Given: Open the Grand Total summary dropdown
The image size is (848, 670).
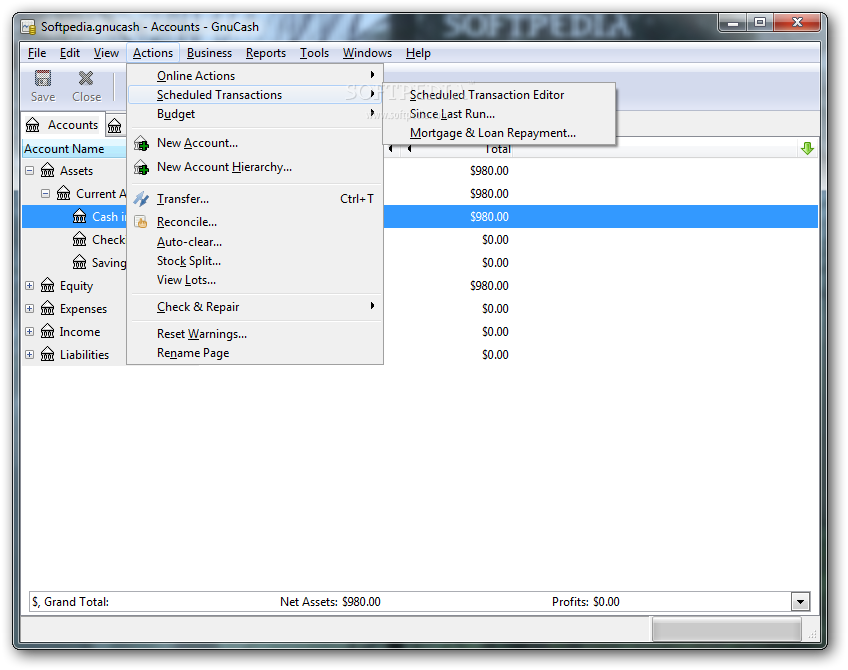Looking at the screenshot, I should click(800, 601).
